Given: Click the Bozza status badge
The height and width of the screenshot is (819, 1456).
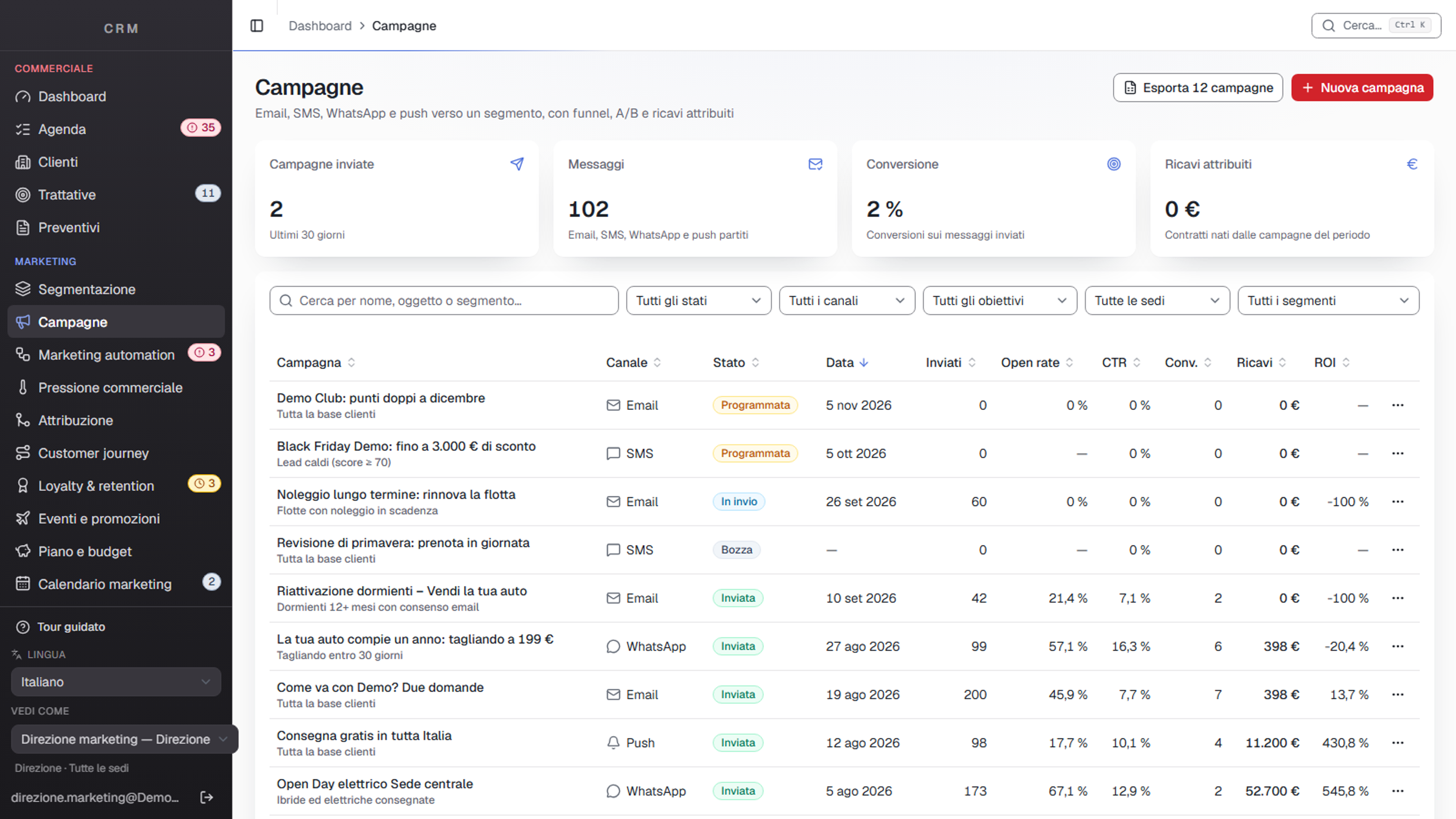Looking at the screenshot, I should click(x=736, y=550).
